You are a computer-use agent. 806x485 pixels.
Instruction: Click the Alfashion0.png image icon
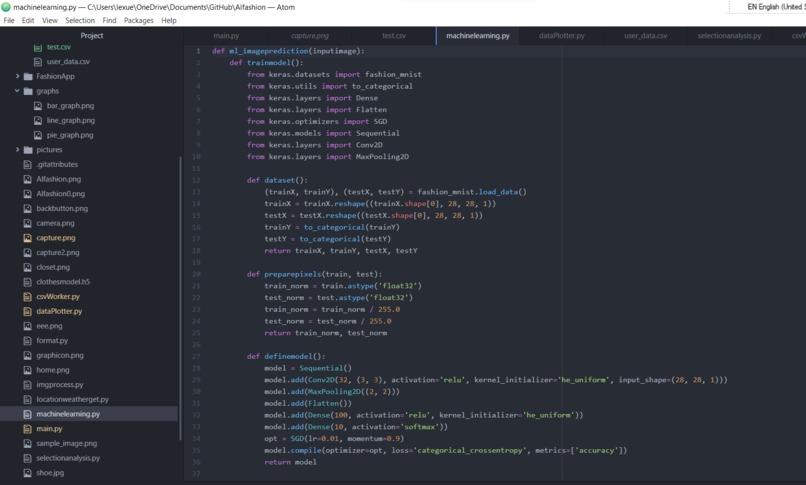tap(28, 194)
